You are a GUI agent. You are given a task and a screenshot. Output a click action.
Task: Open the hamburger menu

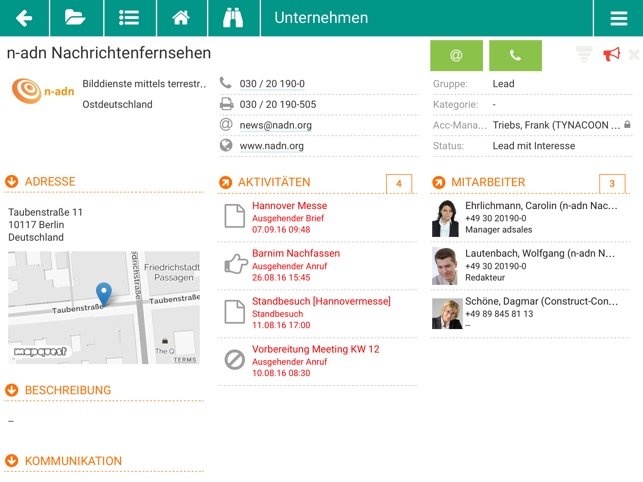click(x=618, y=18)
